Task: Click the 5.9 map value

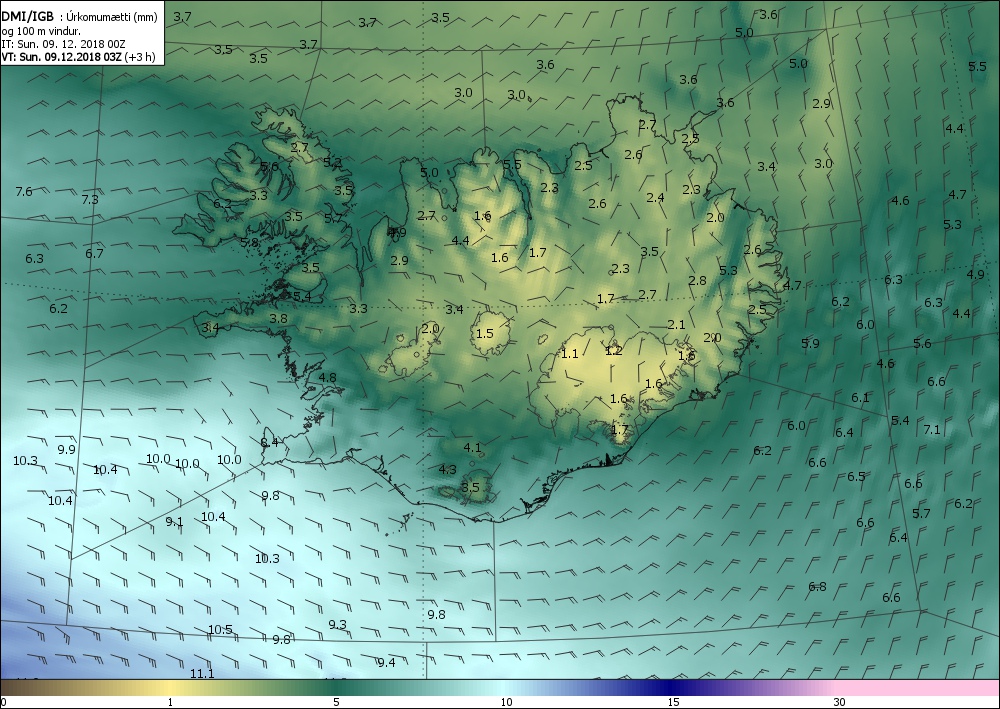Action: tap(810, 343)
